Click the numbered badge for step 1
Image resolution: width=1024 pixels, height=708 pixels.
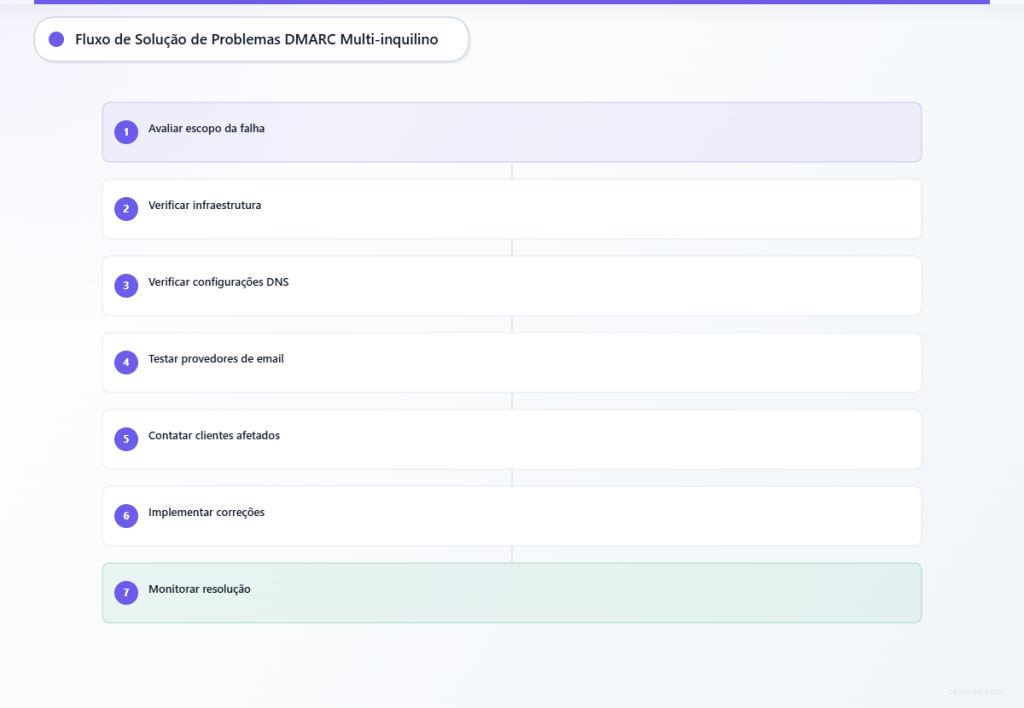pyautogui.click(x=126, y=131)
